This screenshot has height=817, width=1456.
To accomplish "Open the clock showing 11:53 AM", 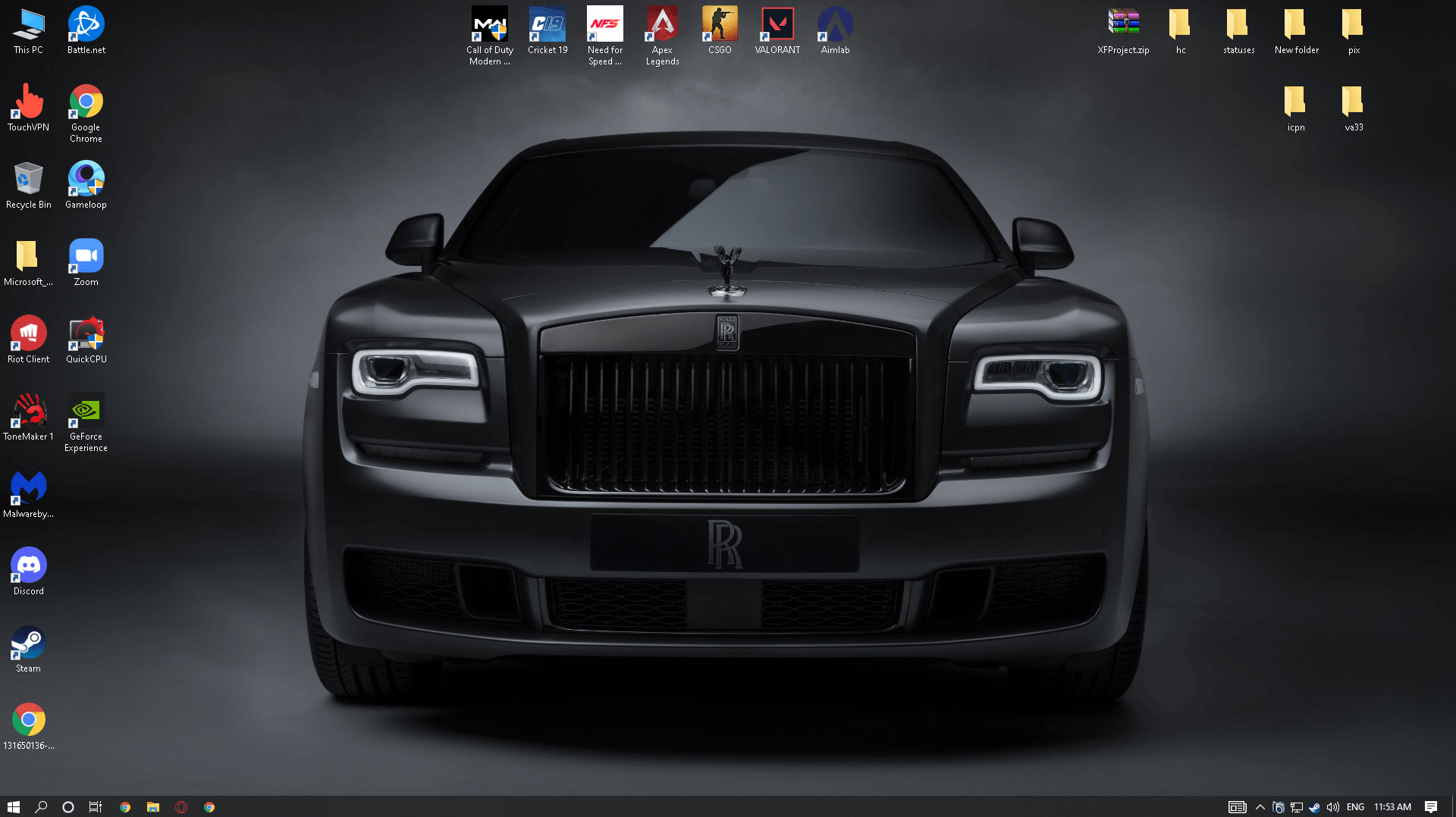I will [x=1392, y=806].
